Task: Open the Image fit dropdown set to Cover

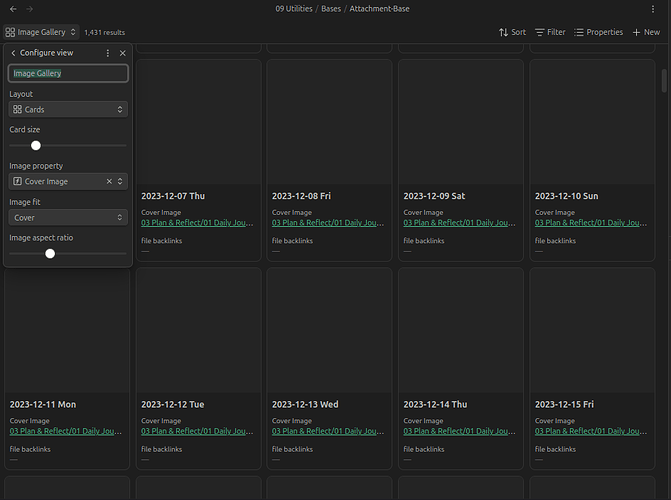Action: click(x=68, y=217)
